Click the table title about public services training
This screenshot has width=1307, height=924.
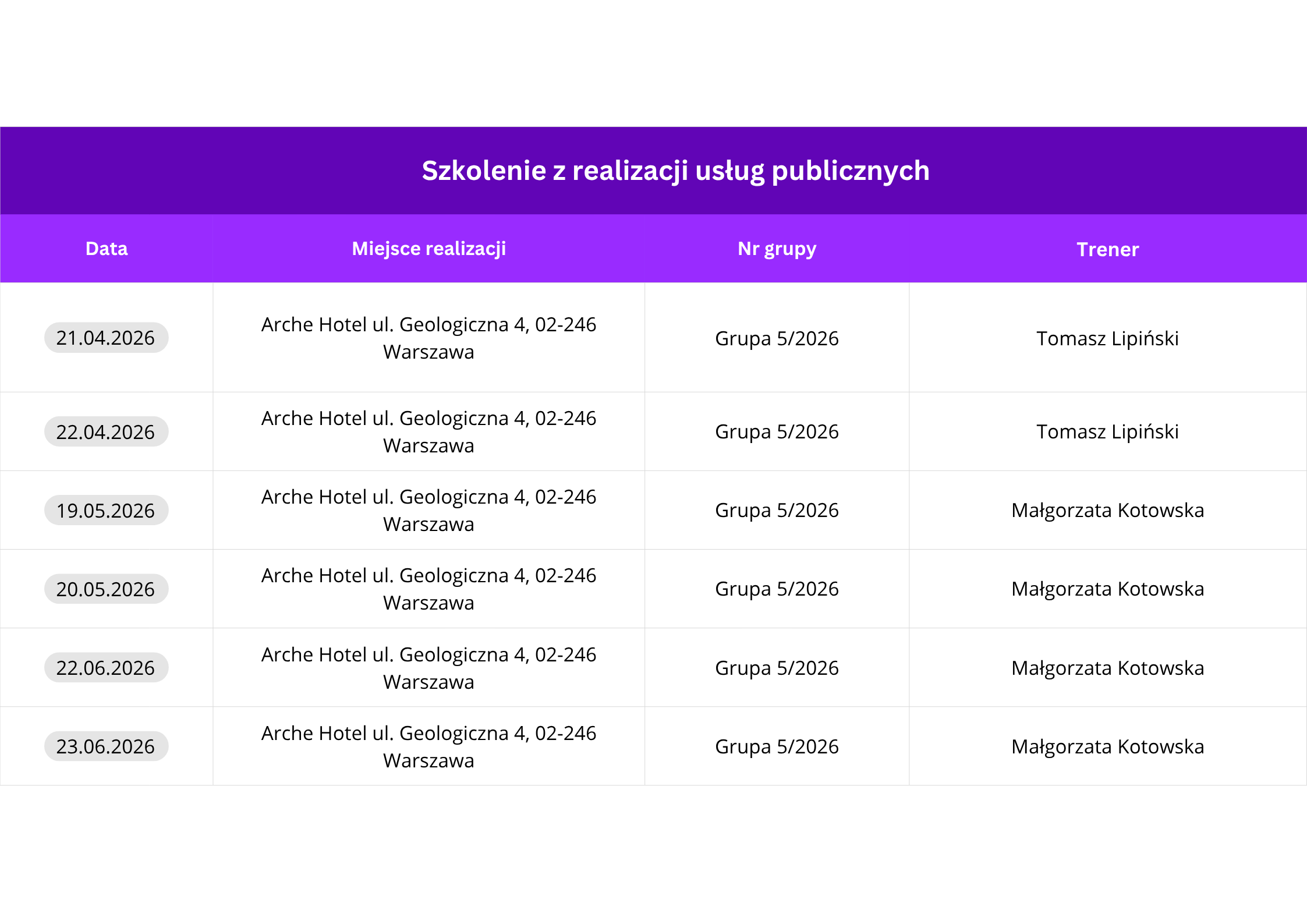(x=675, y=171)
